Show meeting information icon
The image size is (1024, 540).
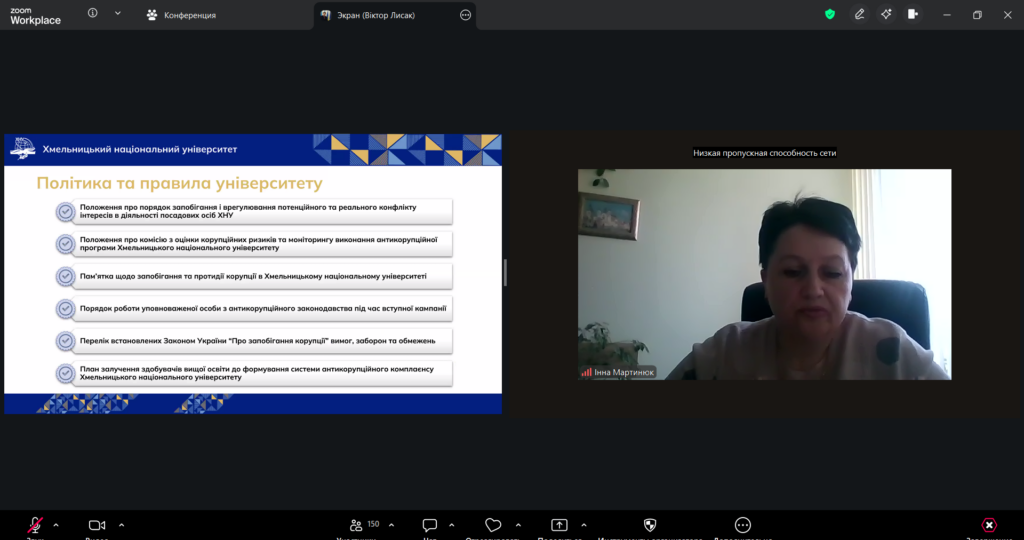[x=93, y=14]
